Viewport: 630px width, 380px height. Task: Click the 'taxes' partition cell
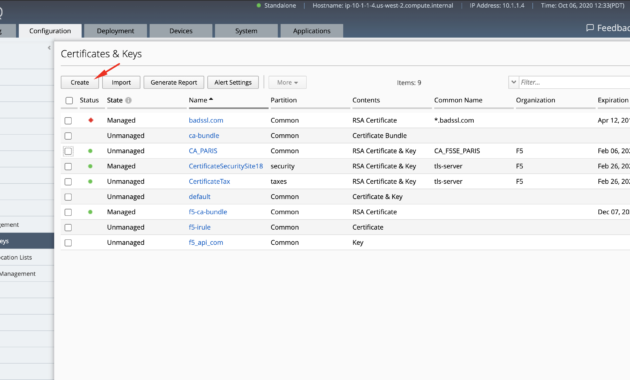coord(279,182)
